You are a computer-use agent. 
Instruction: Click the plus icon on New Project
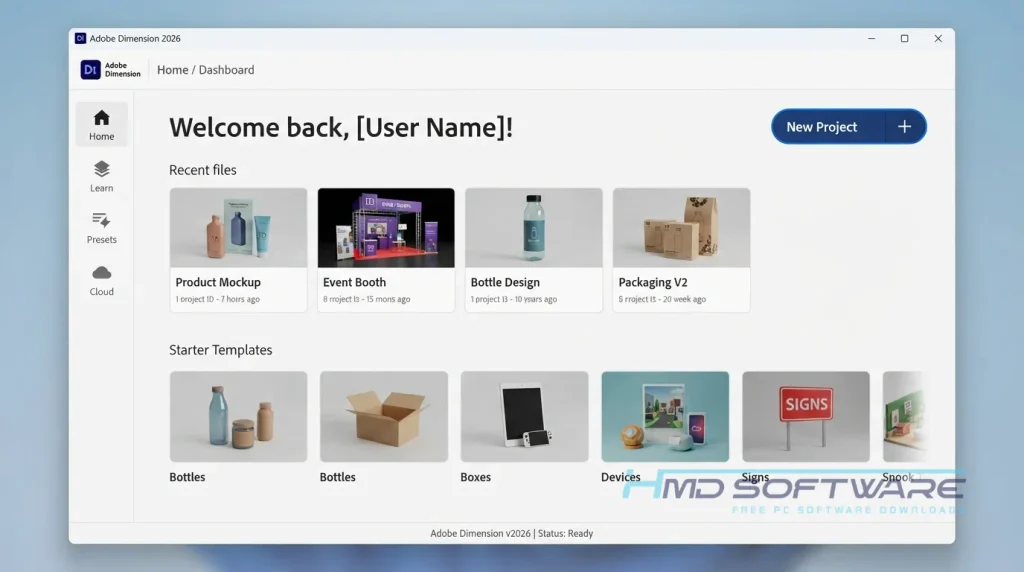coord(904,127)
